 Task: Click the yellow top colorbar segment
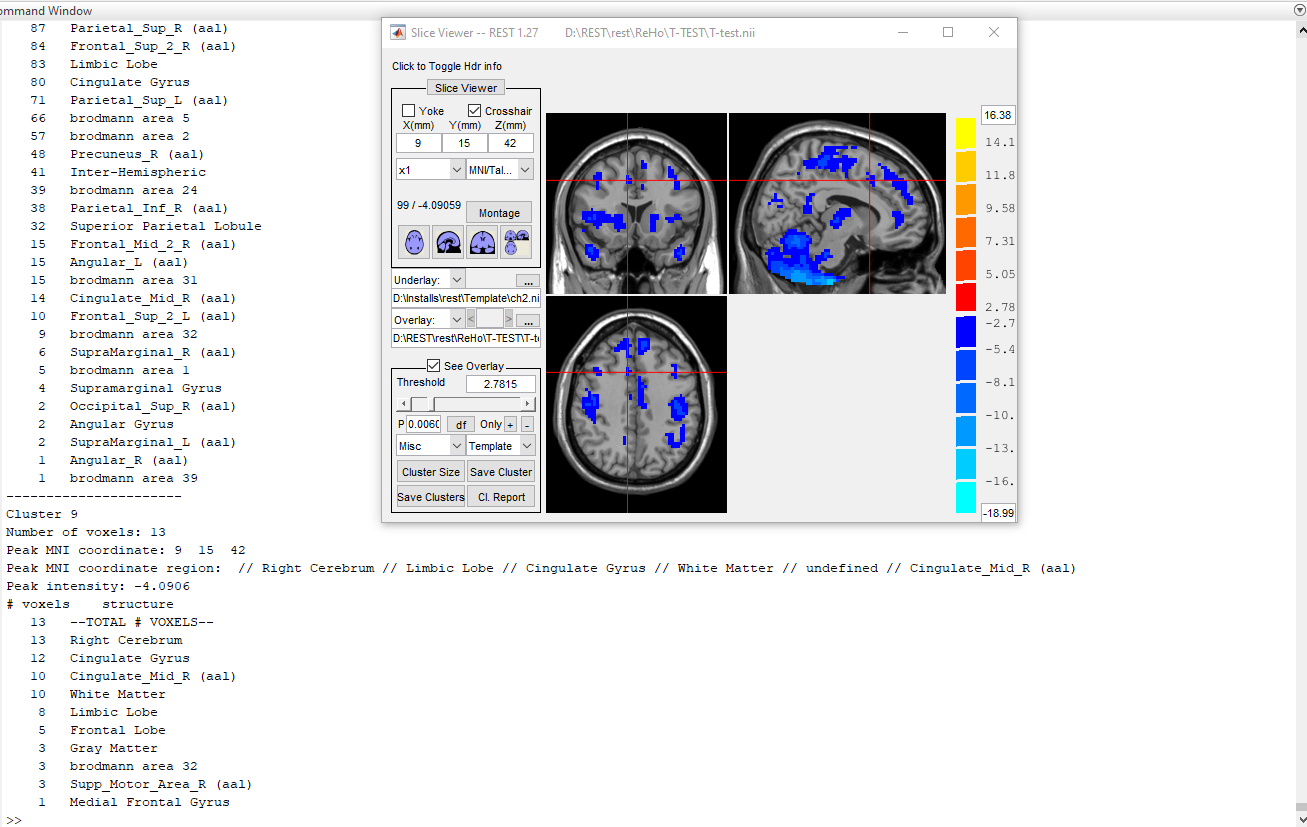coord(966,133)
